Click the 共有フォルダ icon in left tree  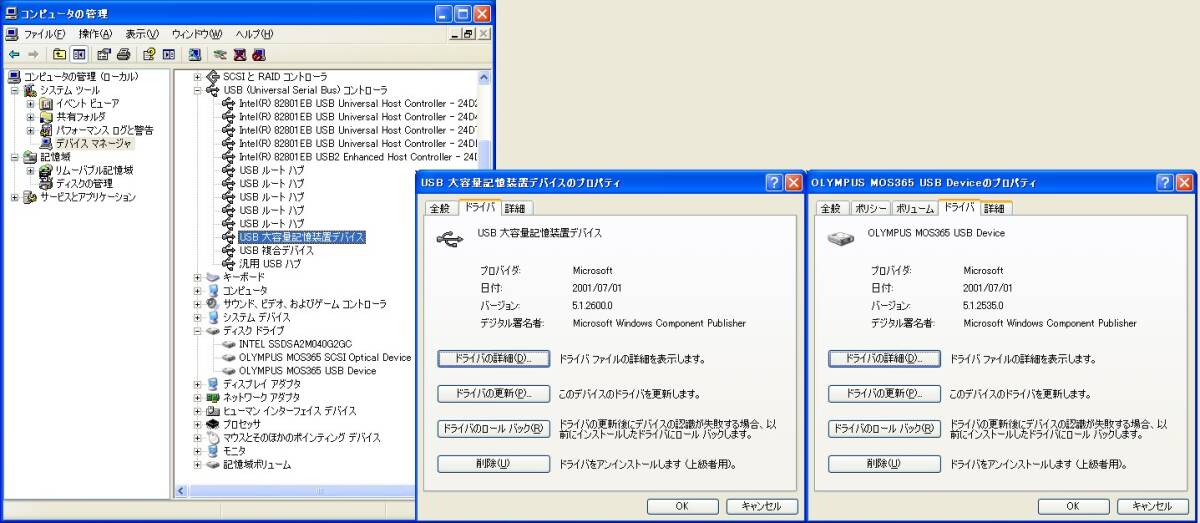click(x=46, y=116)
